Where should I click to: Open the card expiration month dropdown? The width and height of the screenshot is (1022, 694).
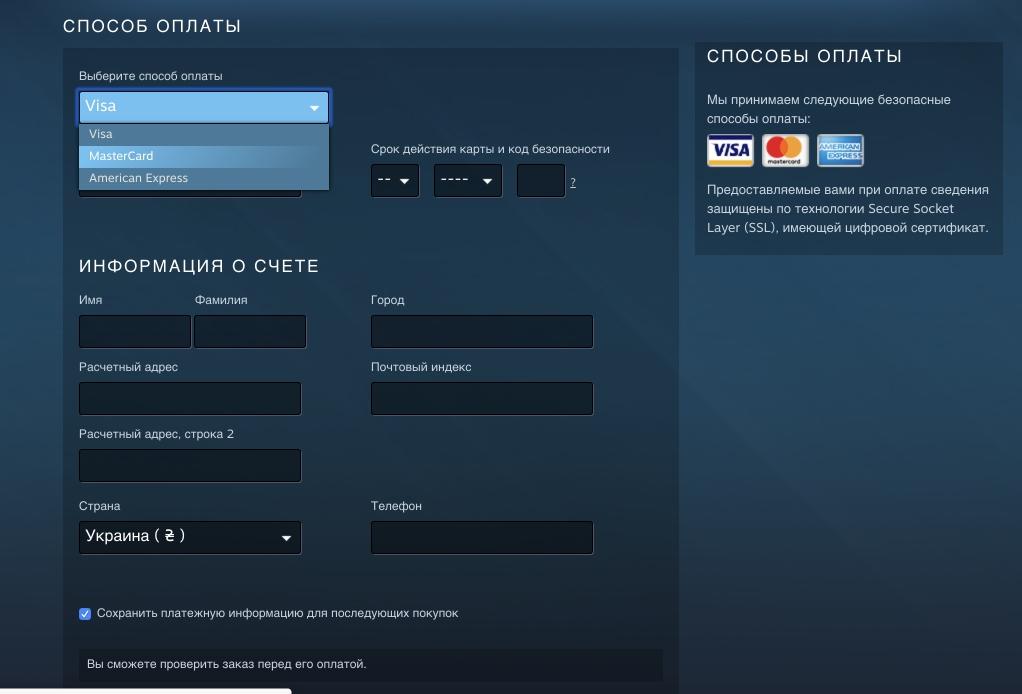coord(395,181)
